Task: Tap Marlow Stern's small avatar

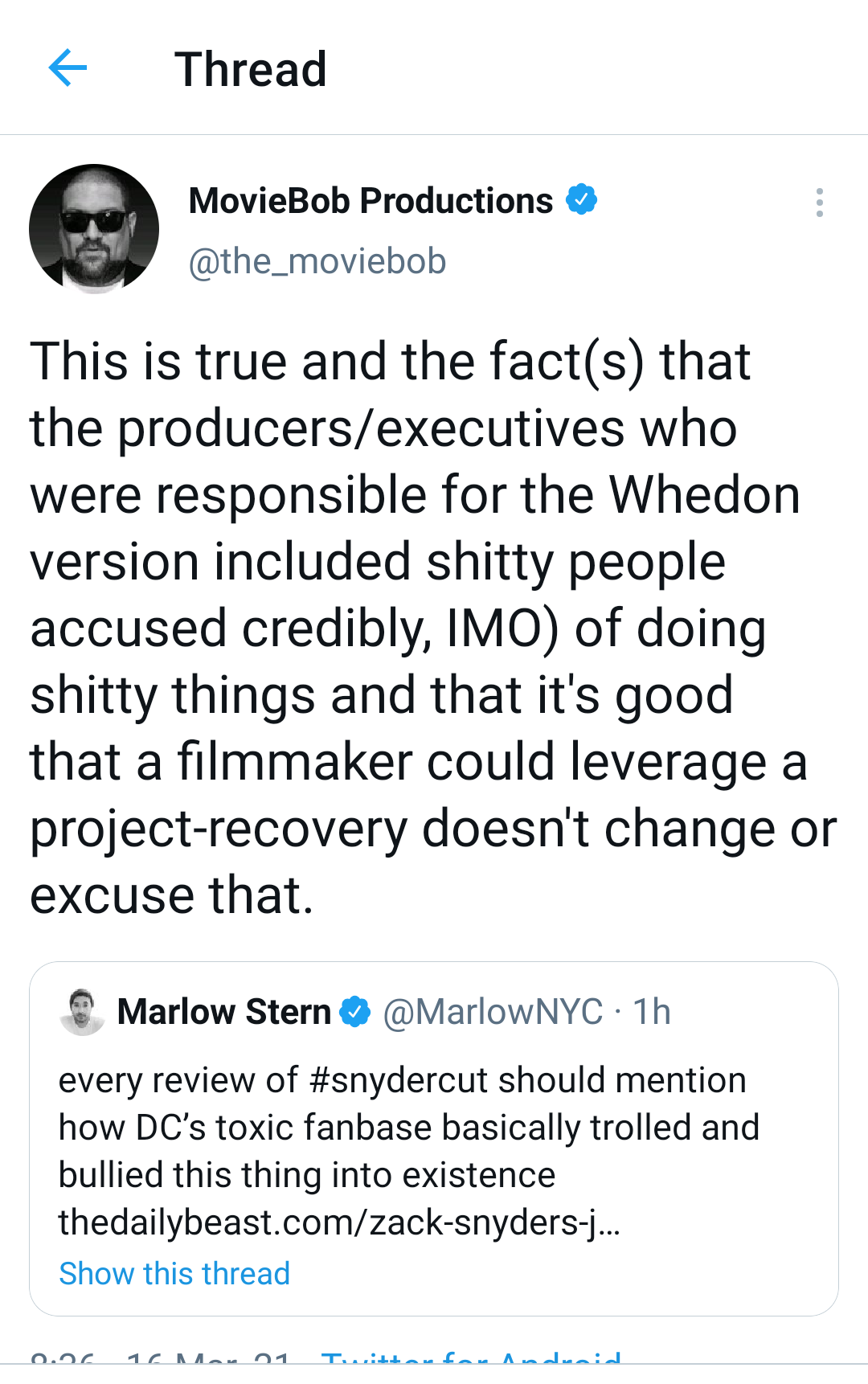Action: coord(82,1012)
